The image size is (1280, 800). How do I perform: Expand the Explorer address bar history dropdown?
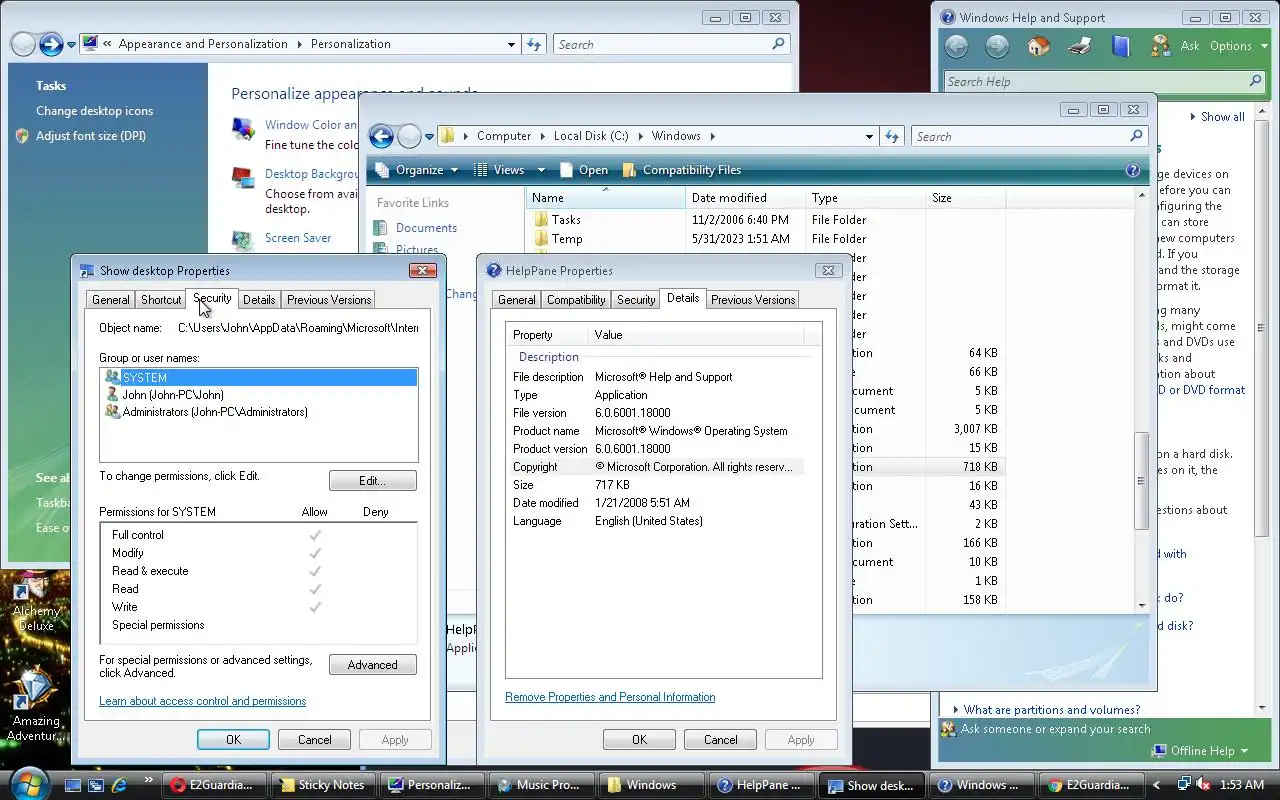coord(869,136)
